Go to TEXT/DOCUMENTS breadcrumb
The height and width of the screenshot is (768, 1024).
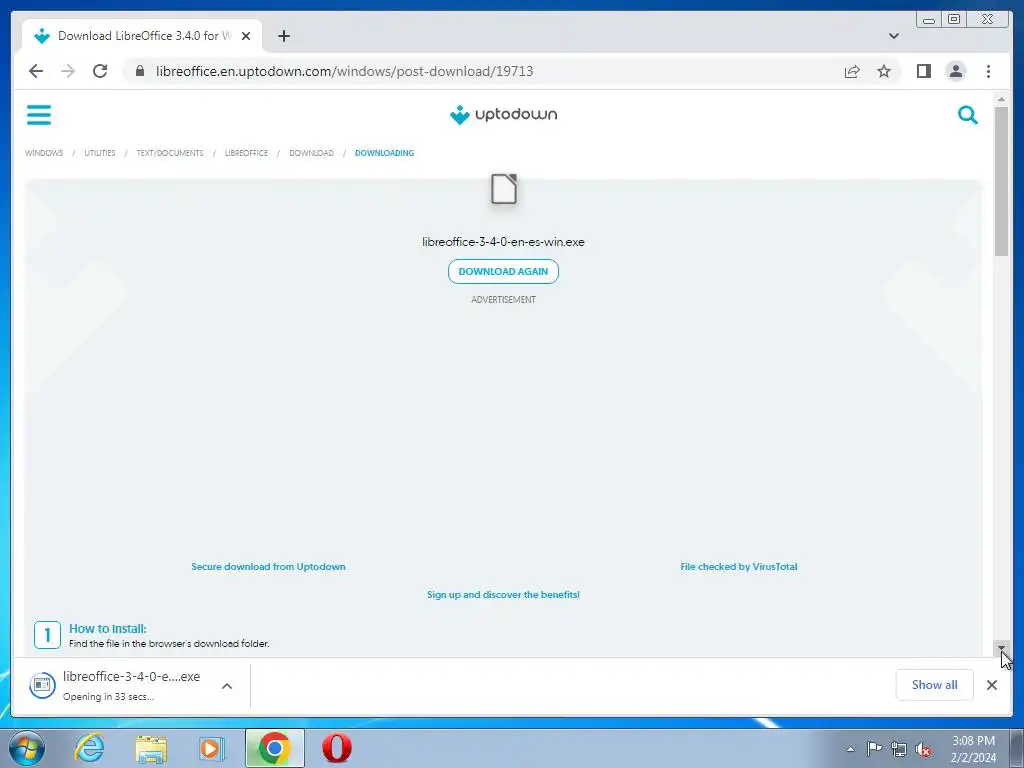coord(170,153)
